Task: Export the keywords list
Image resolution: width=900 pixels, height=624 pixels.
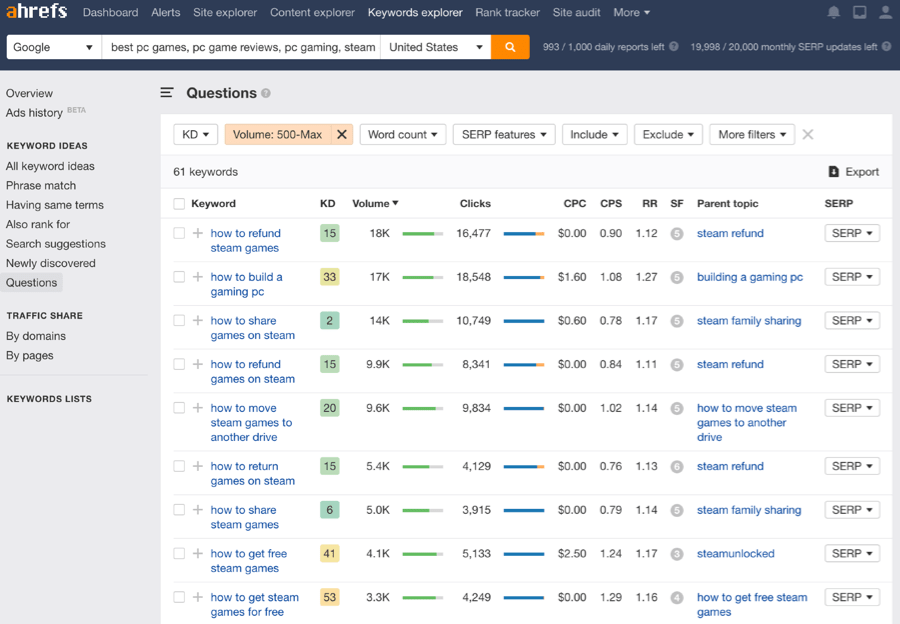Action: [x=854, y=172]
